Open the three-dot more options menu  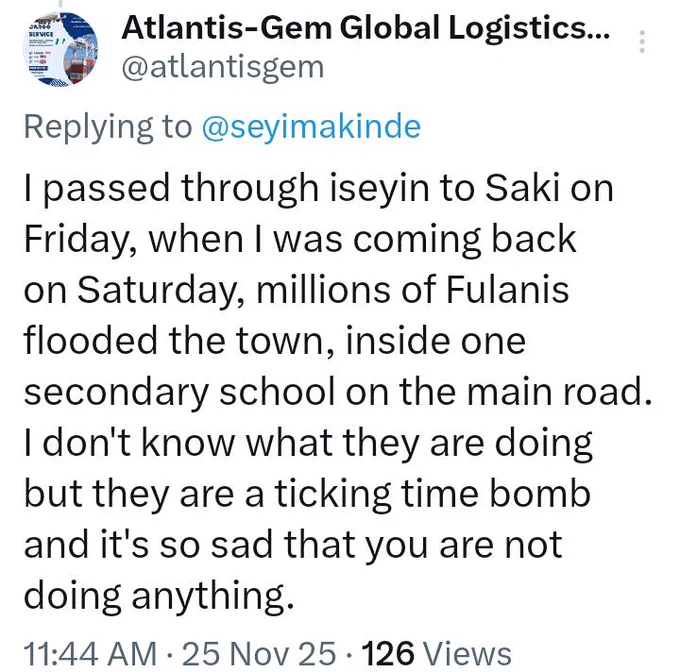click(642, 42)
